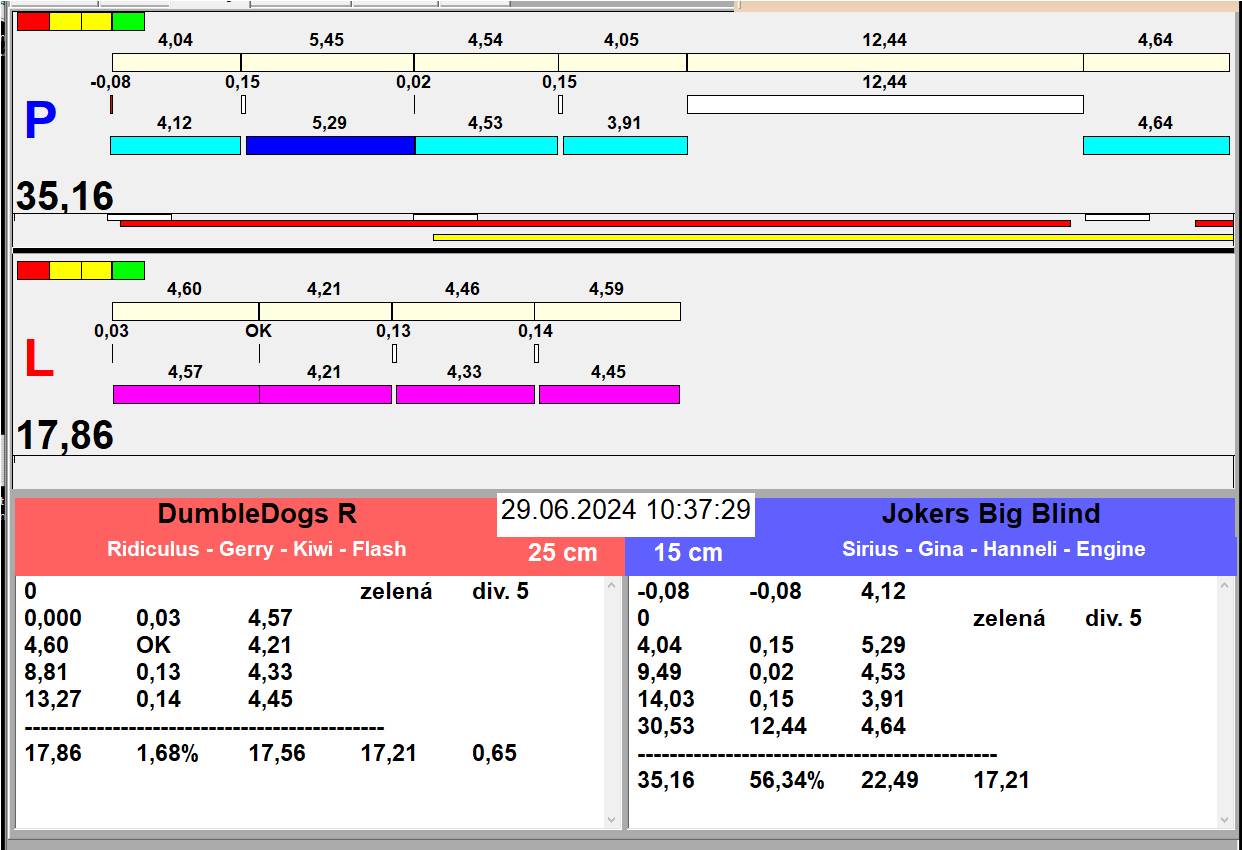Click the 15 cm jump height label
The height and width of the screenshot is (850, 1242).
(688, 552)
